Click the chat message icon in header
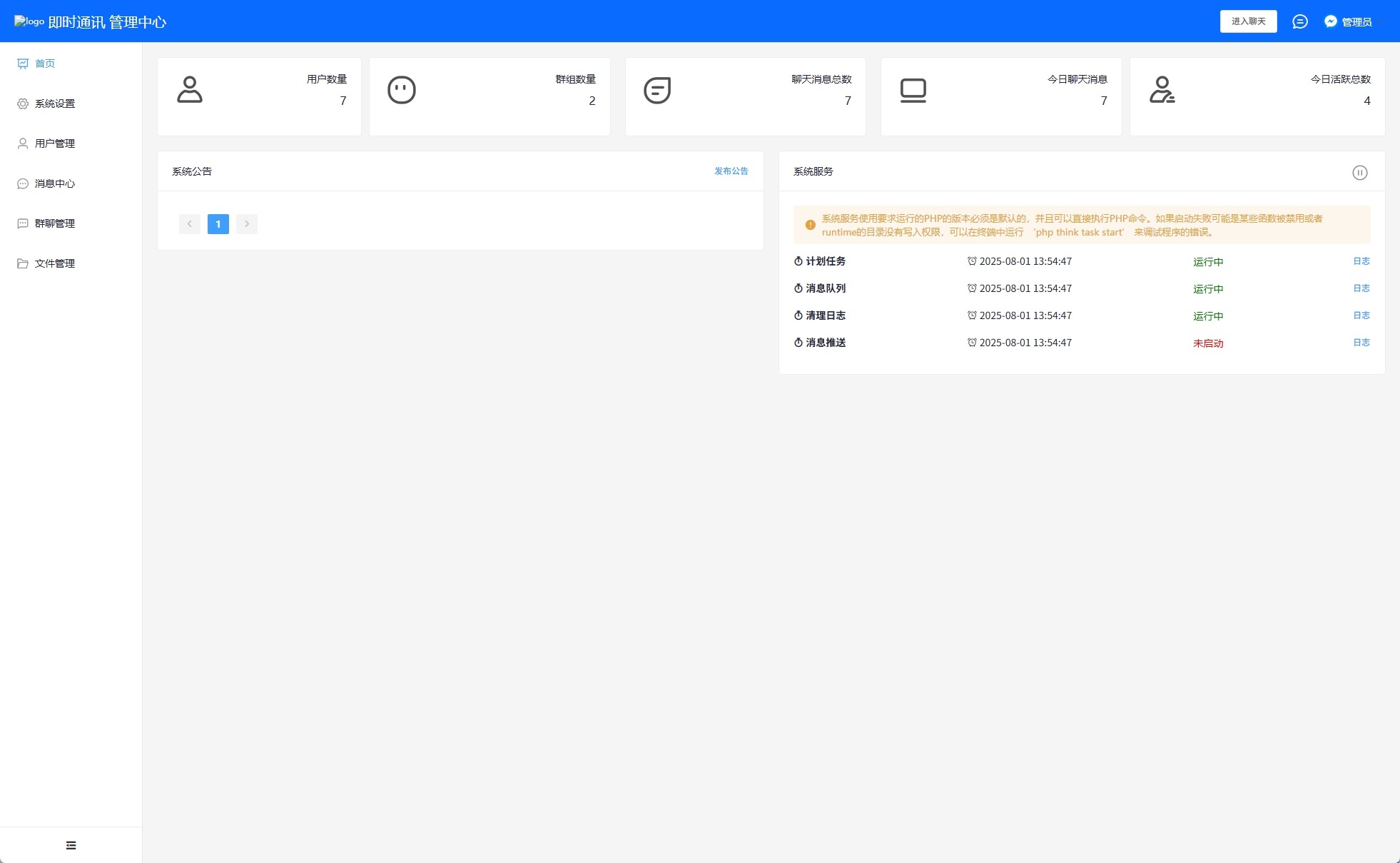The width and height of the screenshot is (1400, 863). pos(1299,21)
